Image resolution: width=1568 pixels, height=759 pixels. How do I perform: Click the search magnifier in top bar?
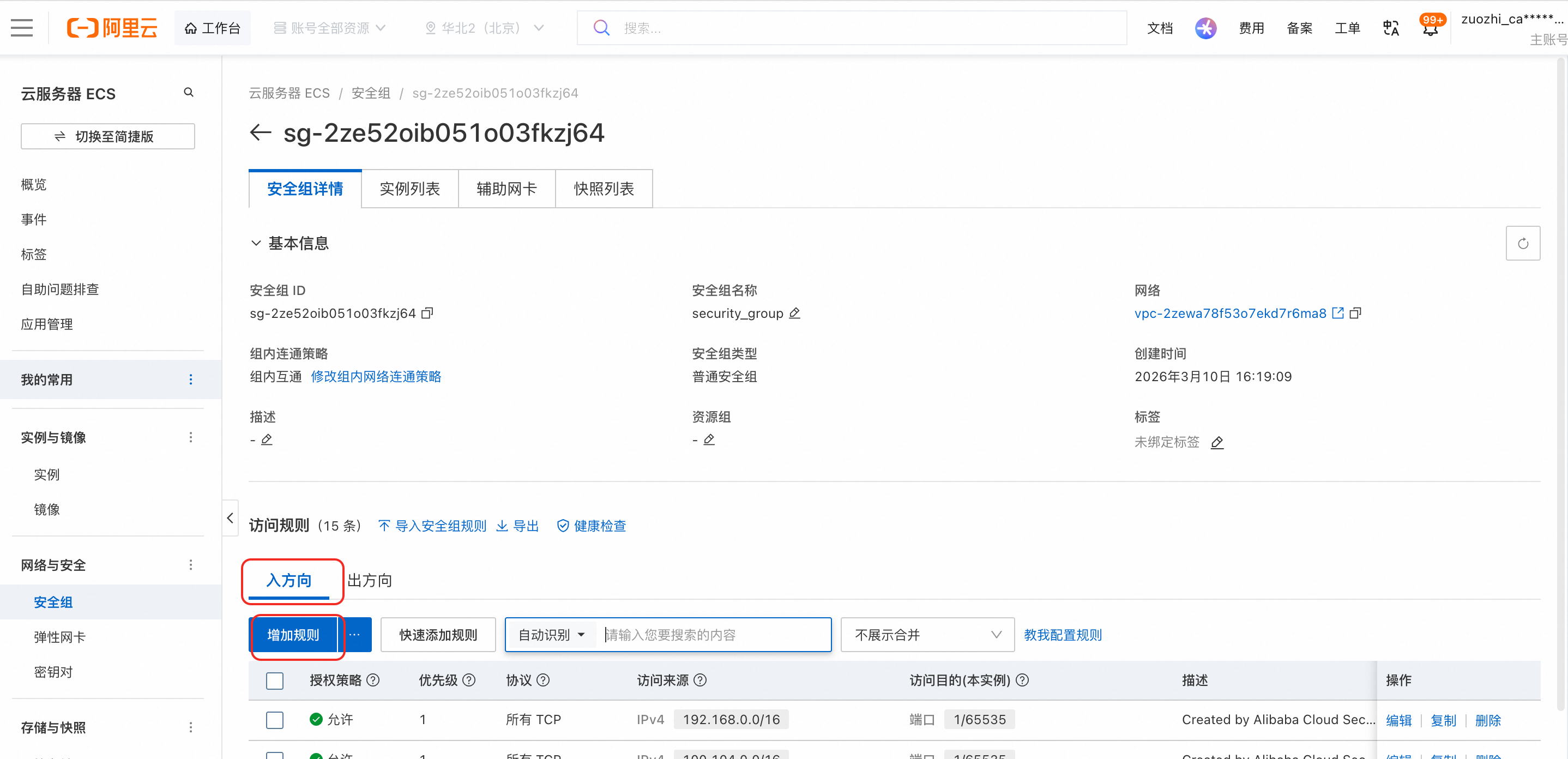point(601,28)
